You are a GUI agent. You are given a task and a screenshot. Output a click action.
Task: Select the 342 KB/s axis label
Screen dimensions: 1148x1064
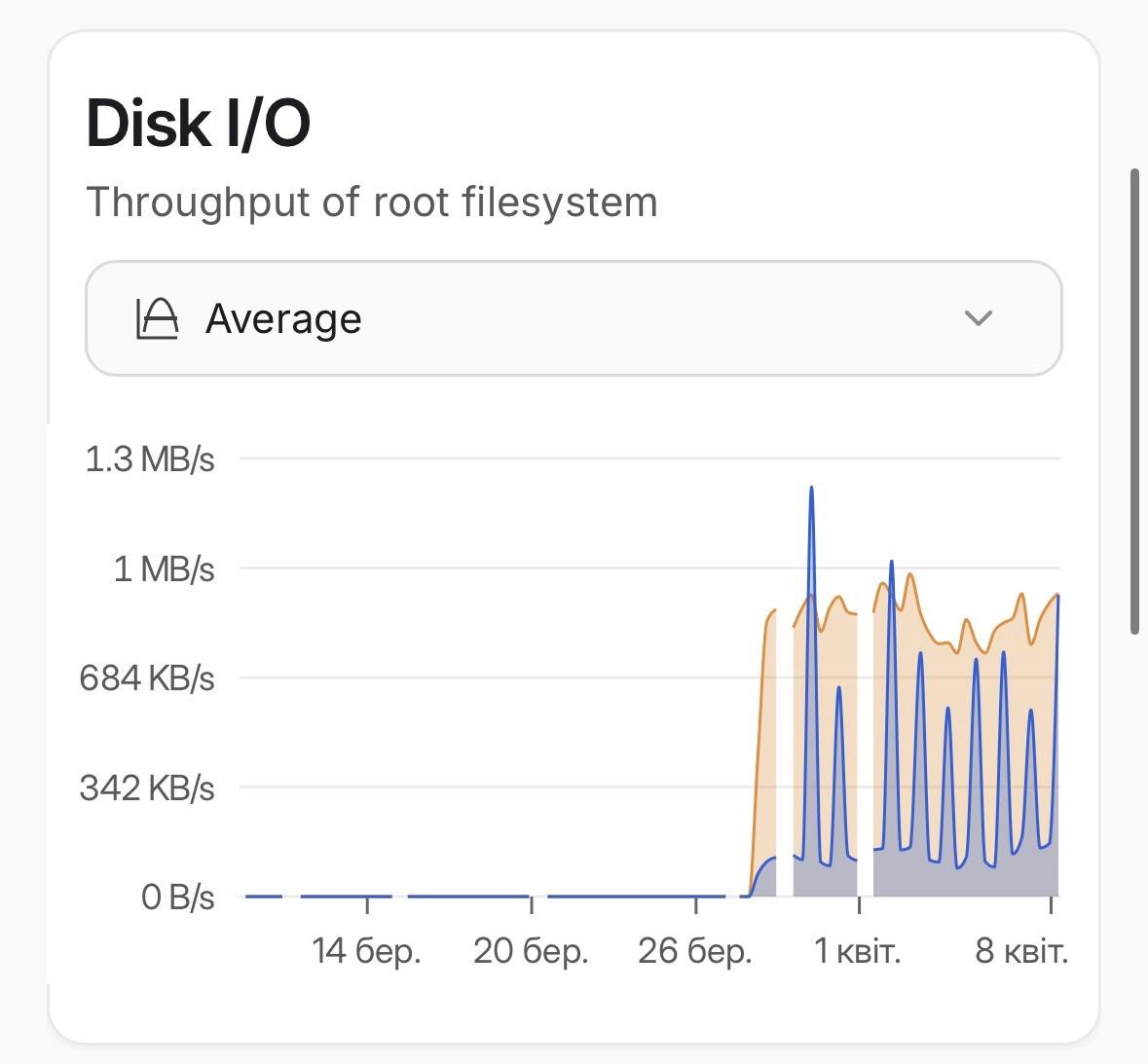147,788
